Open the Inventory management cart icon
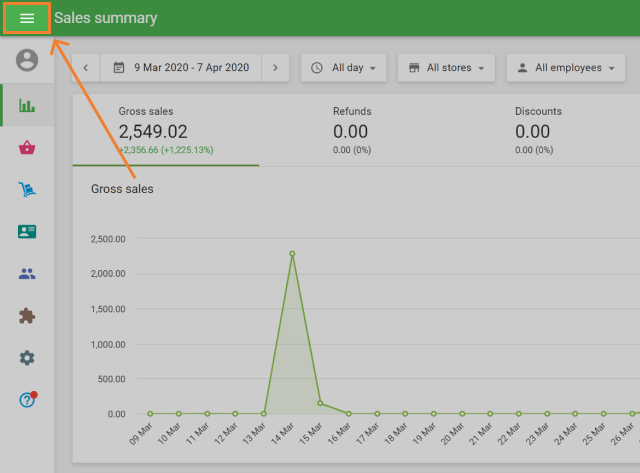The height and width of the screenshot is (473, 640). 27,189
